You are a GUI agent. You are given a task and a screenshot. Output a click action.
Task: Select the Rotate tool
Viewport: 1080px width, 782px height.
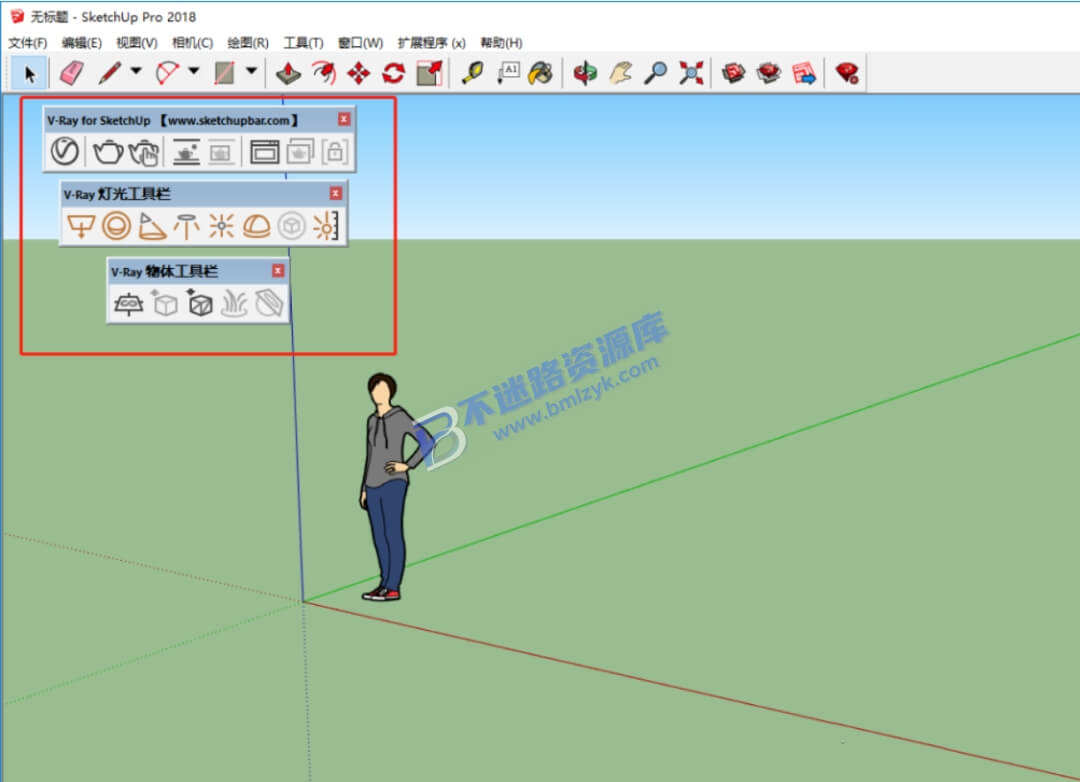[x=393, y=73]
